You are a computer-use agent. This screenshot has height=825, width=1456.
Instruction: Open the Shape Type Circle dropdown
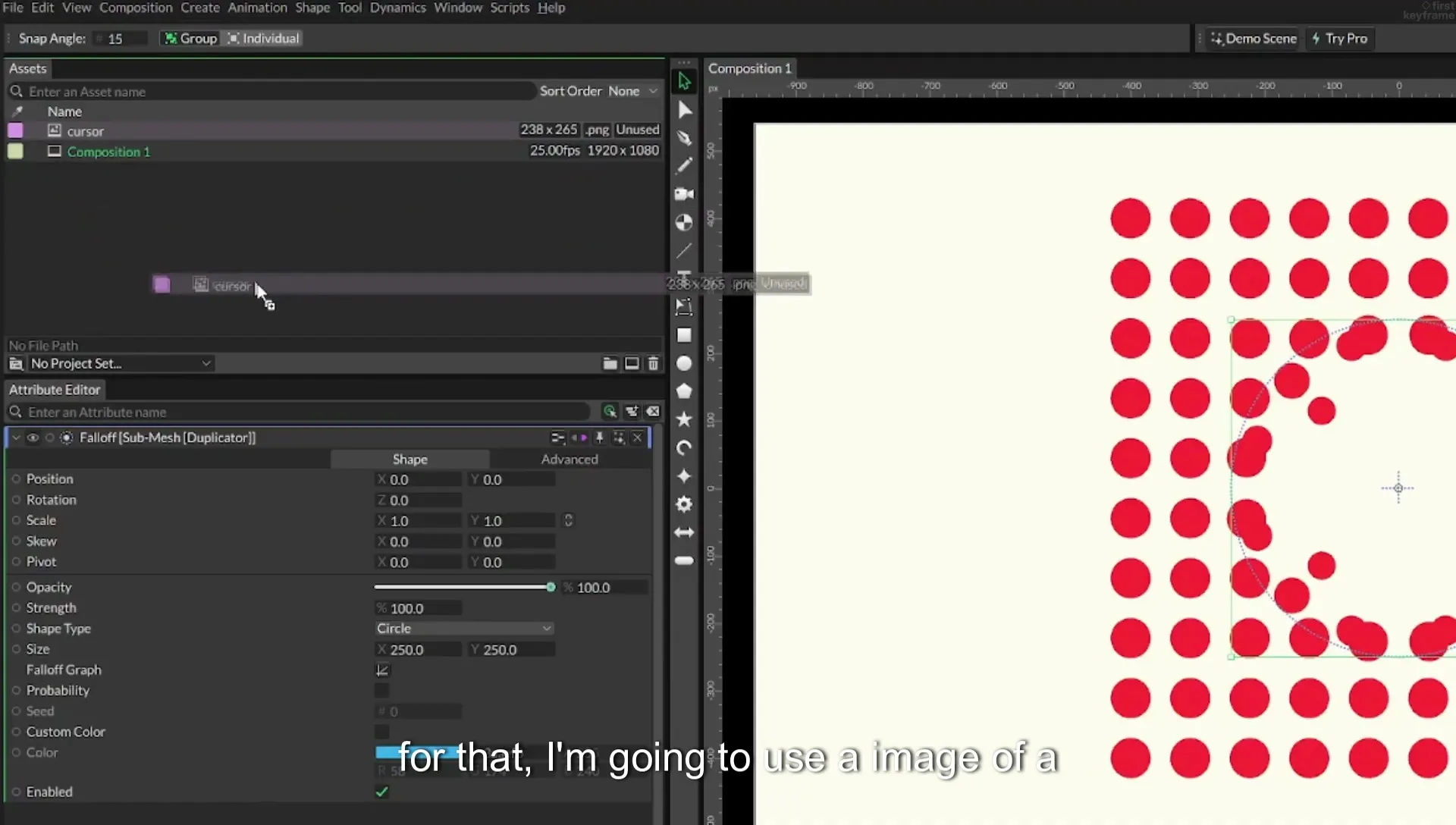point(464,629)
